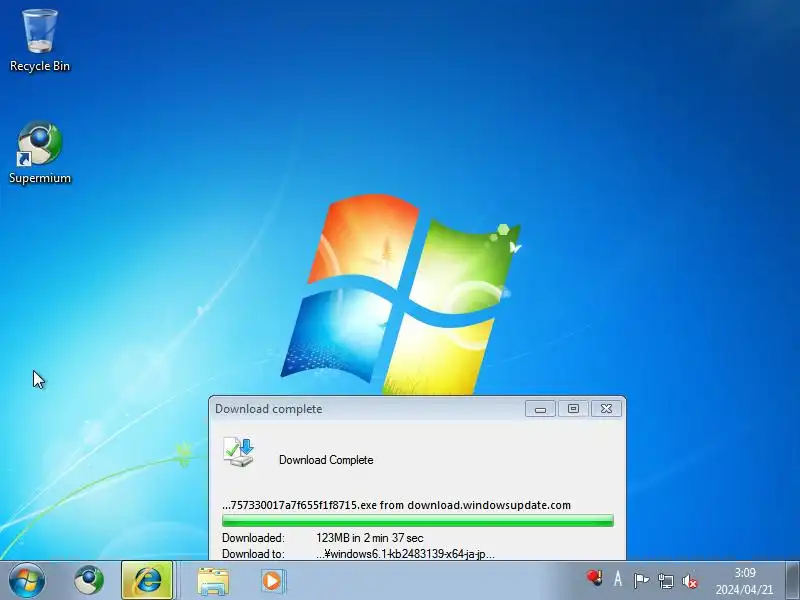Launch Windows Media Player from taskbar
Screen dimensions: 800x600
coord(272,581)
